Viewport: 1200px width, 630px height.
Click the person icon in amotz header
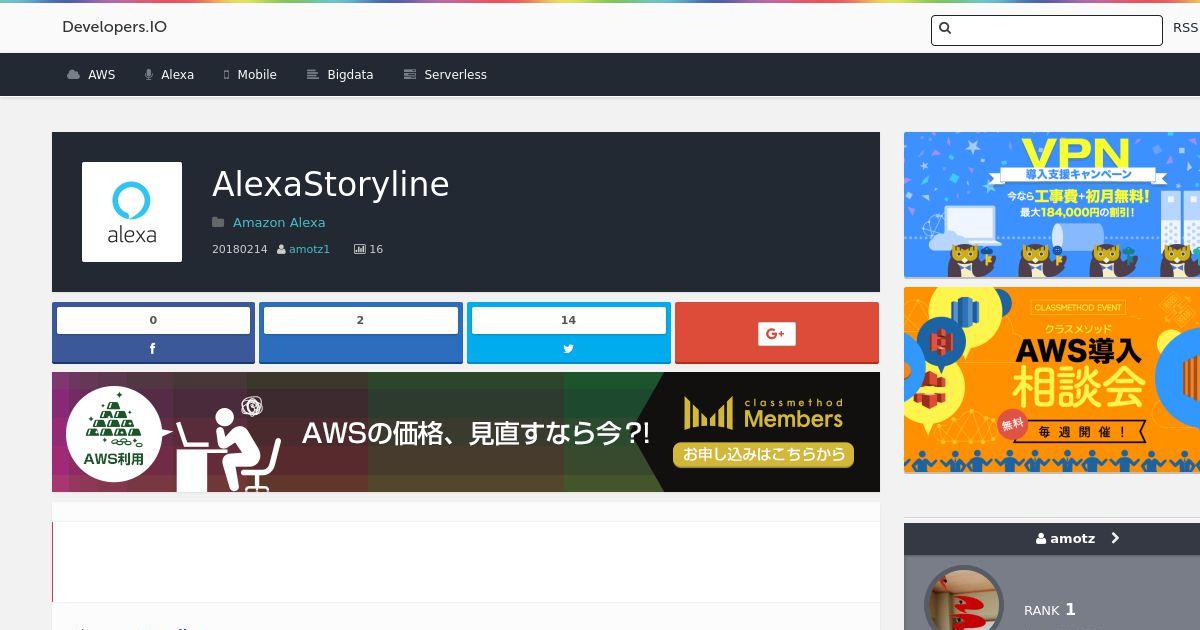tap(1041, 538)
